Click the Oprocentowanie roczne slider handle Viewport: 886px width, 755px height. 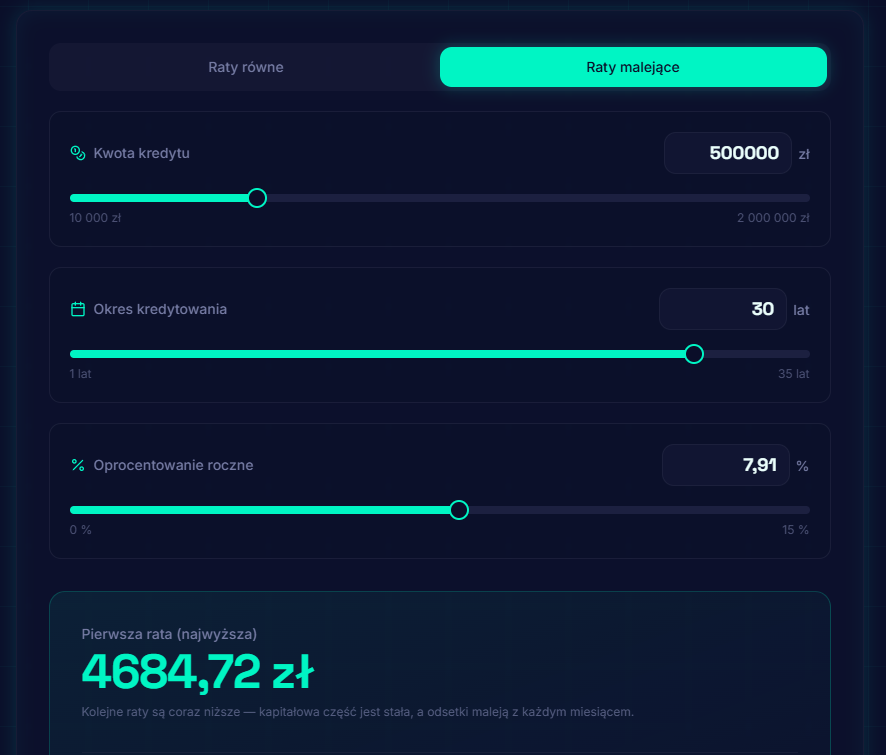tap(459, 510)
